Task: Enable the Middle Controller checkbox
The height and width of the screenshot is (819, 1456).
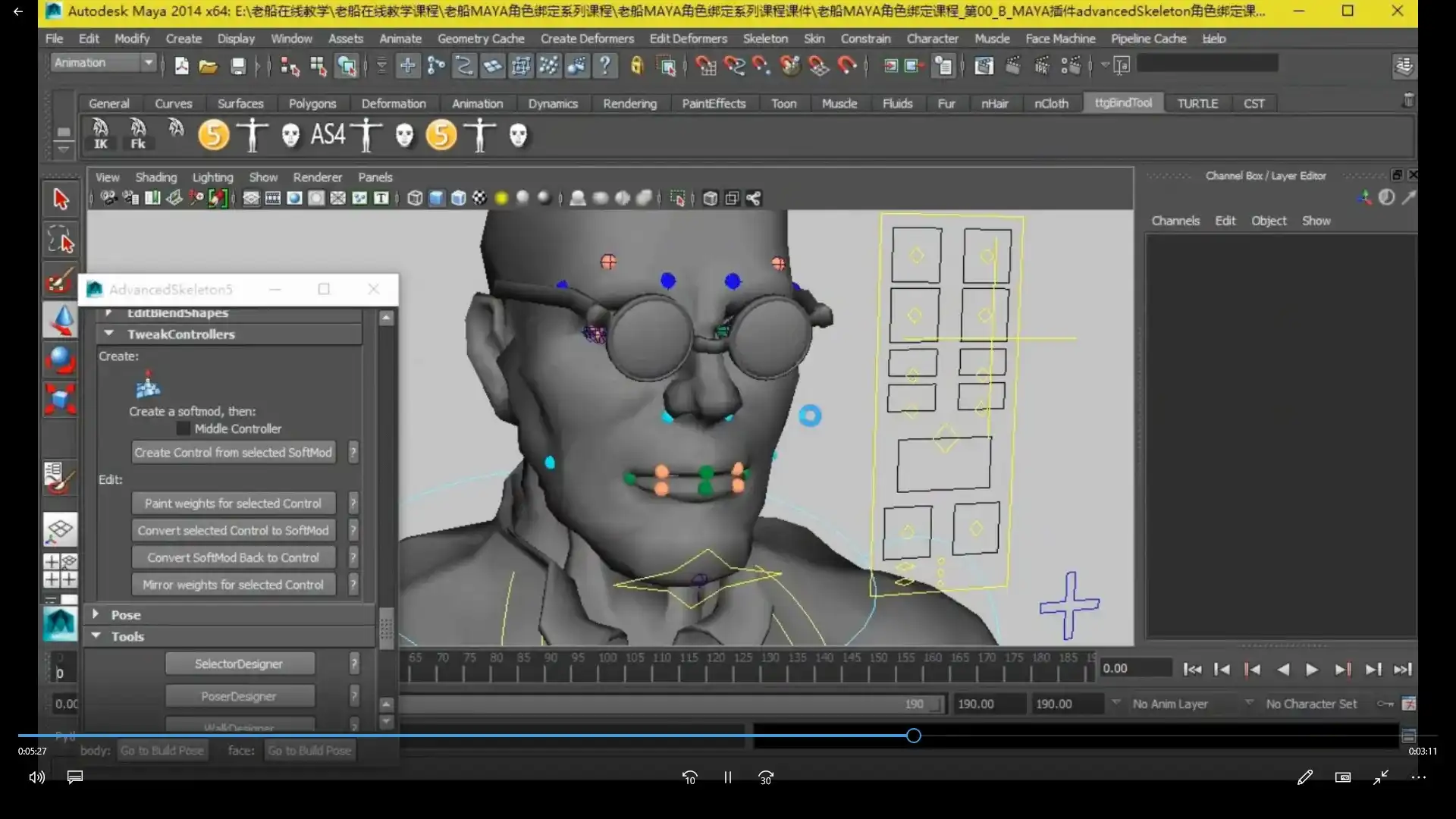Action: click(x=183, y=428)
